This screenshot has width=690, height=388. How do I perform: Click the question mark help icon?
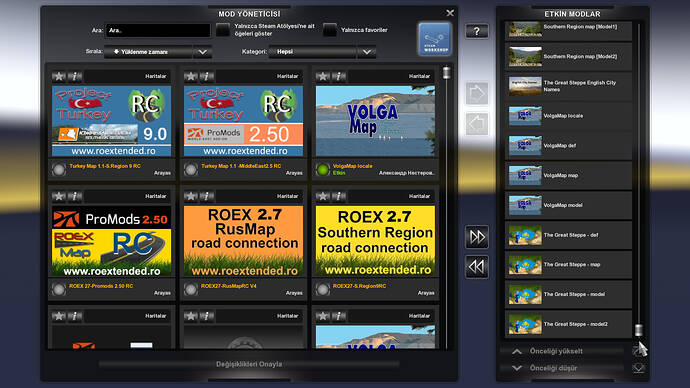[x=477, y=31]
